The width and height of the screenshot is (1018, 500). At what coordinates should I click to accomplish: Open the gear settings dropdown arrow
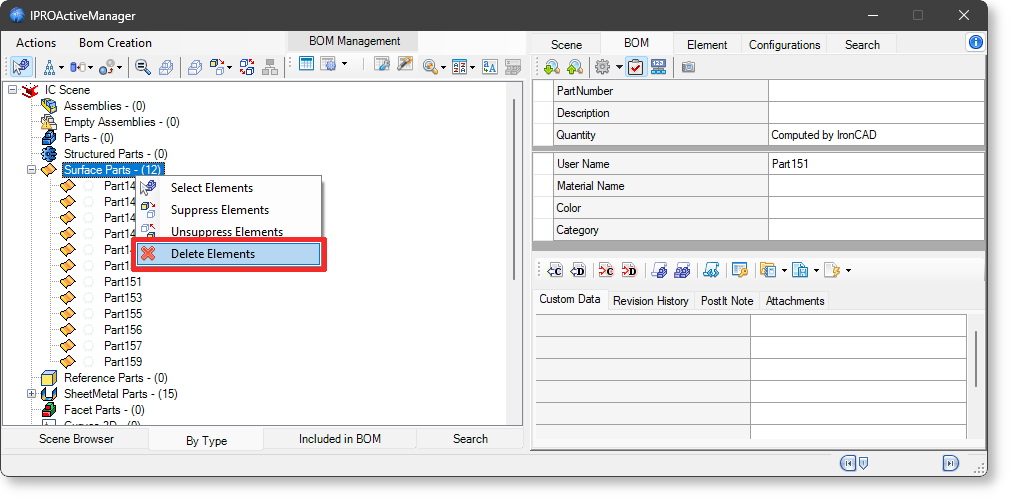click(619, 66)
